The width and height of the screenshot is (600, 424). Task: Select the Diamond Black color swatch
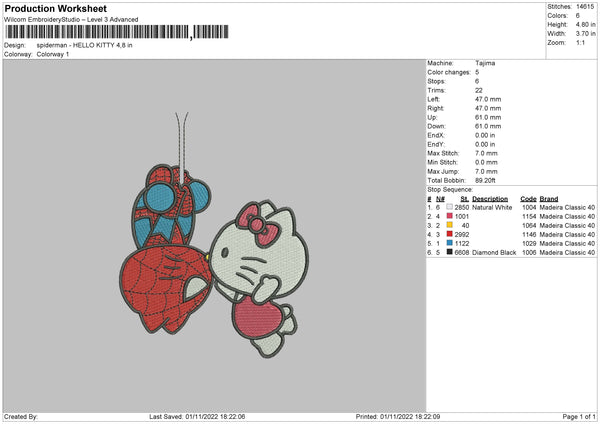450,252
